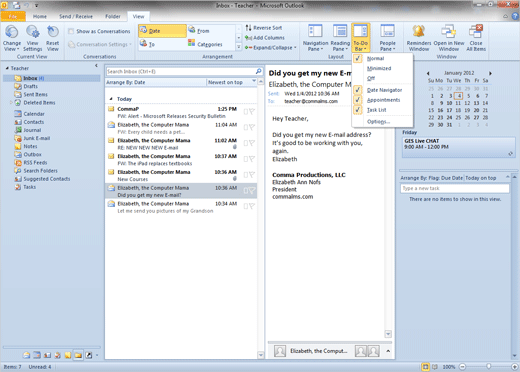520x372 pixels.
Task: Click the zoom in plus button
Action: coord(515,367)
